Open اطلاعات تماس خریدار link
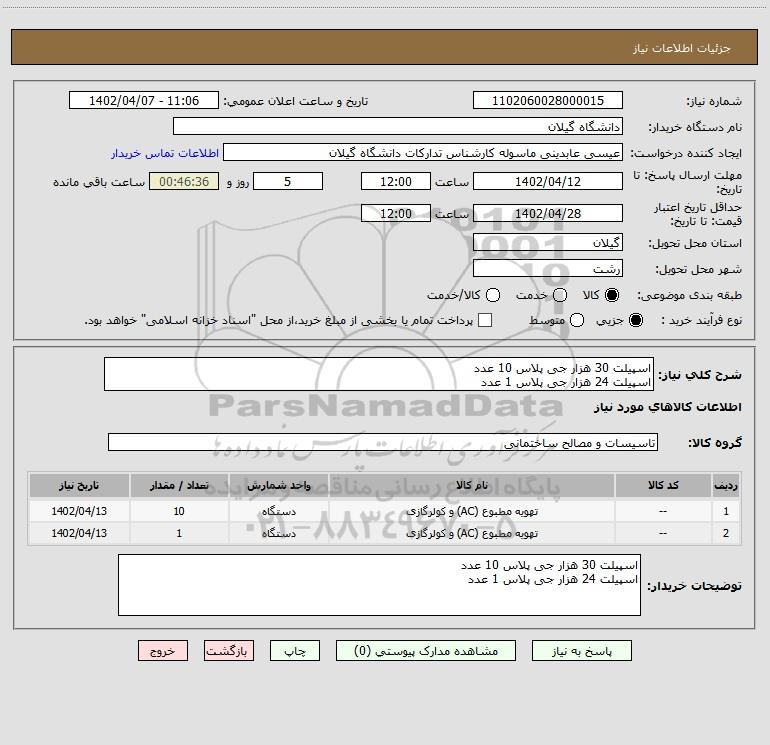 point(165,153)
